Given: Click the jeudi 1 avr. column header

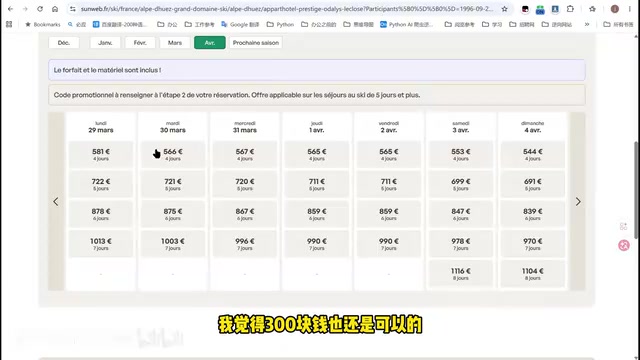Looking at the screenshot, I should click(x=317, y=127).
